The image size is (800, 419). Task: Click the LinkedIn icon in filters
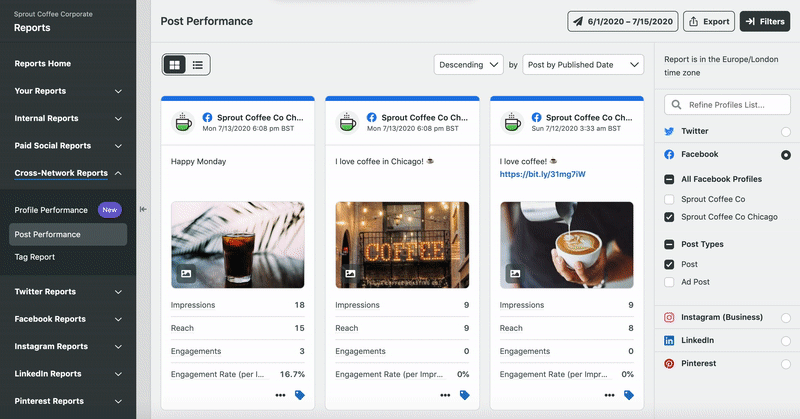coord(669,340)
